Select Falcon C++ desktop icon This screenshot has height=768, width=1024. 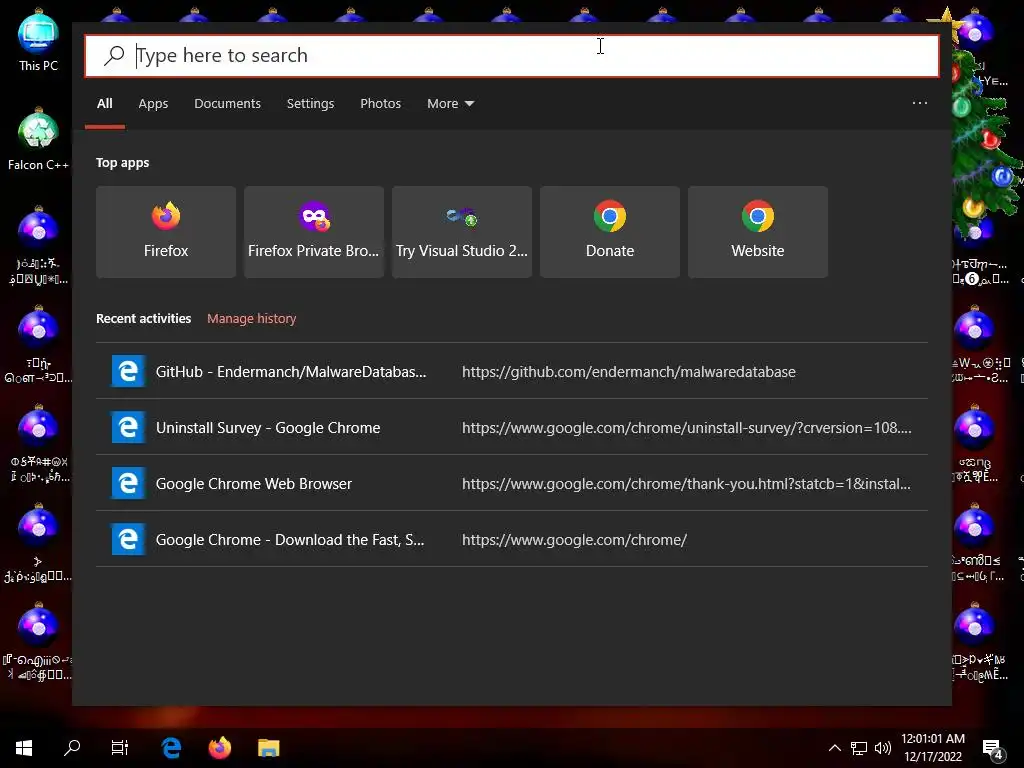point(39,140)
